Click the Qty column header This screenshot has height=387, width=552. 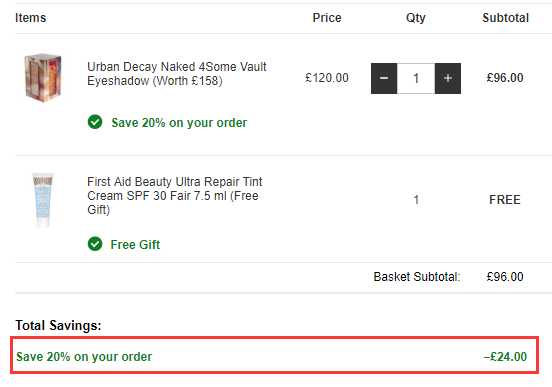coord(416,18)
